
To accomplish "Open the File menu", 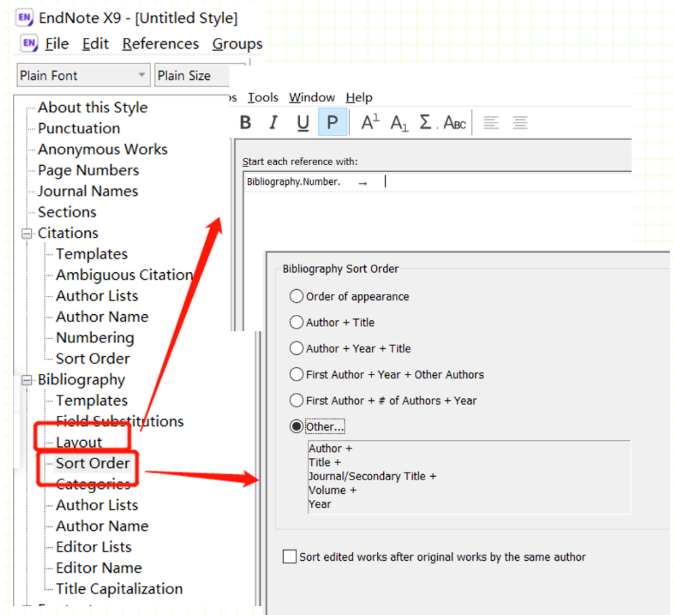I will click(x=57, y=43).
